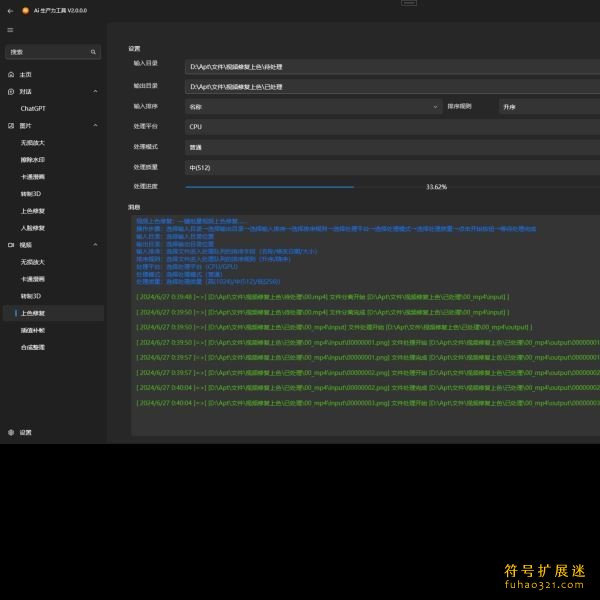The image size is (600, 600).
Task: Click the AI 生产力工具 V2.0.0.0 title text
Action: pos(60,11)
